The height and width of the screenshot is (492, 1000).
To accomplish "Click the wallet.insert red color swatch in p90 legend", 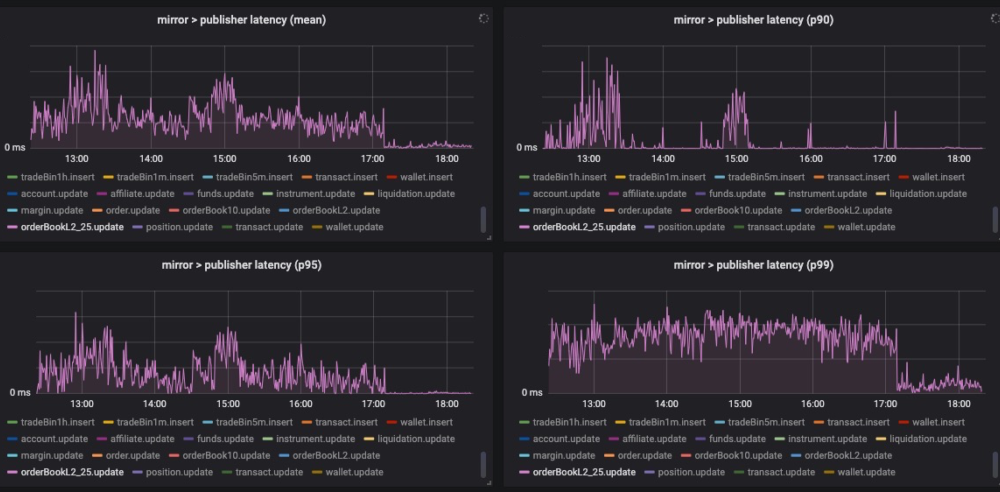I will (x=903, y=177).
